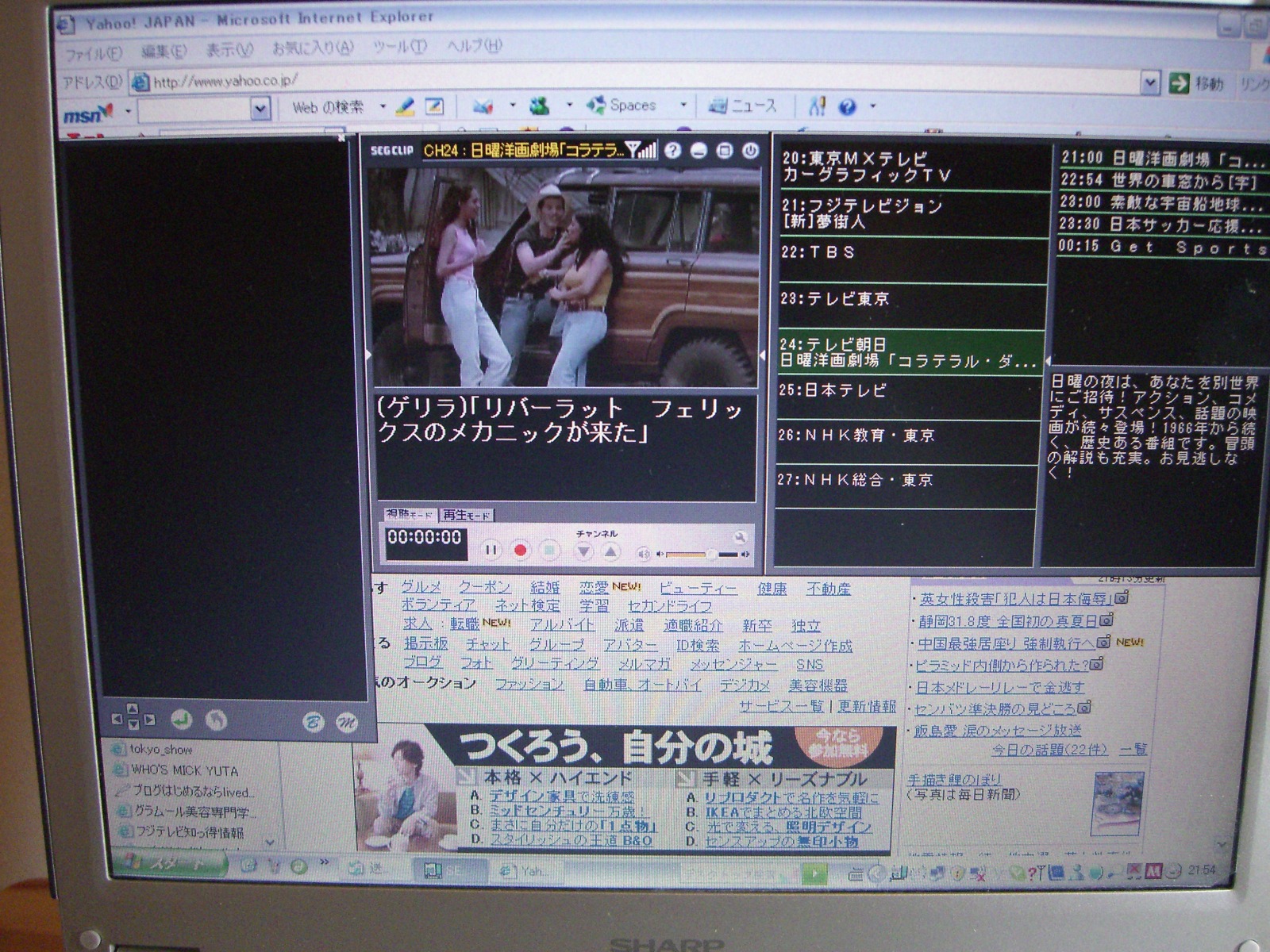Open SegClip settings wrench icon
Screen dimensions: 1270x952
tap(740, 537)
